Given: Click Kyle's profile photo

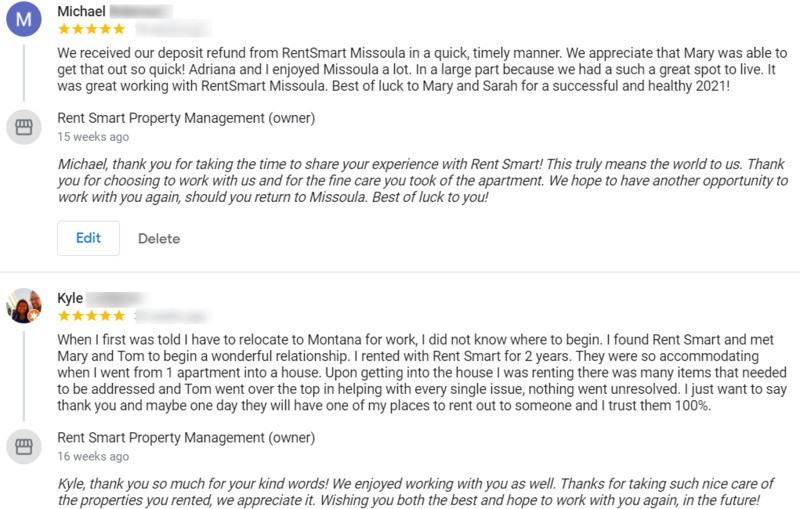Looking at the screenshot, I should (x=23, y=307).
